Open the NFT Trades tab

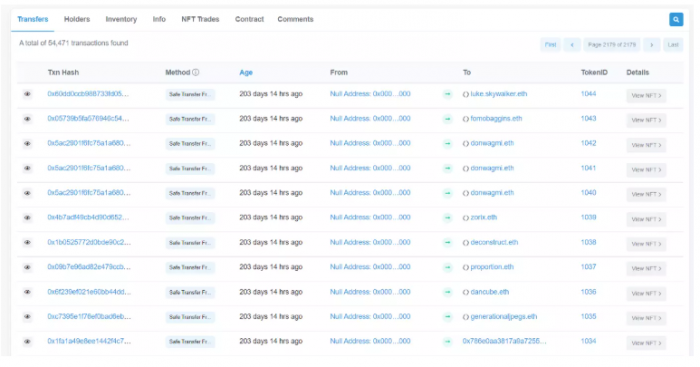(200, 19)
